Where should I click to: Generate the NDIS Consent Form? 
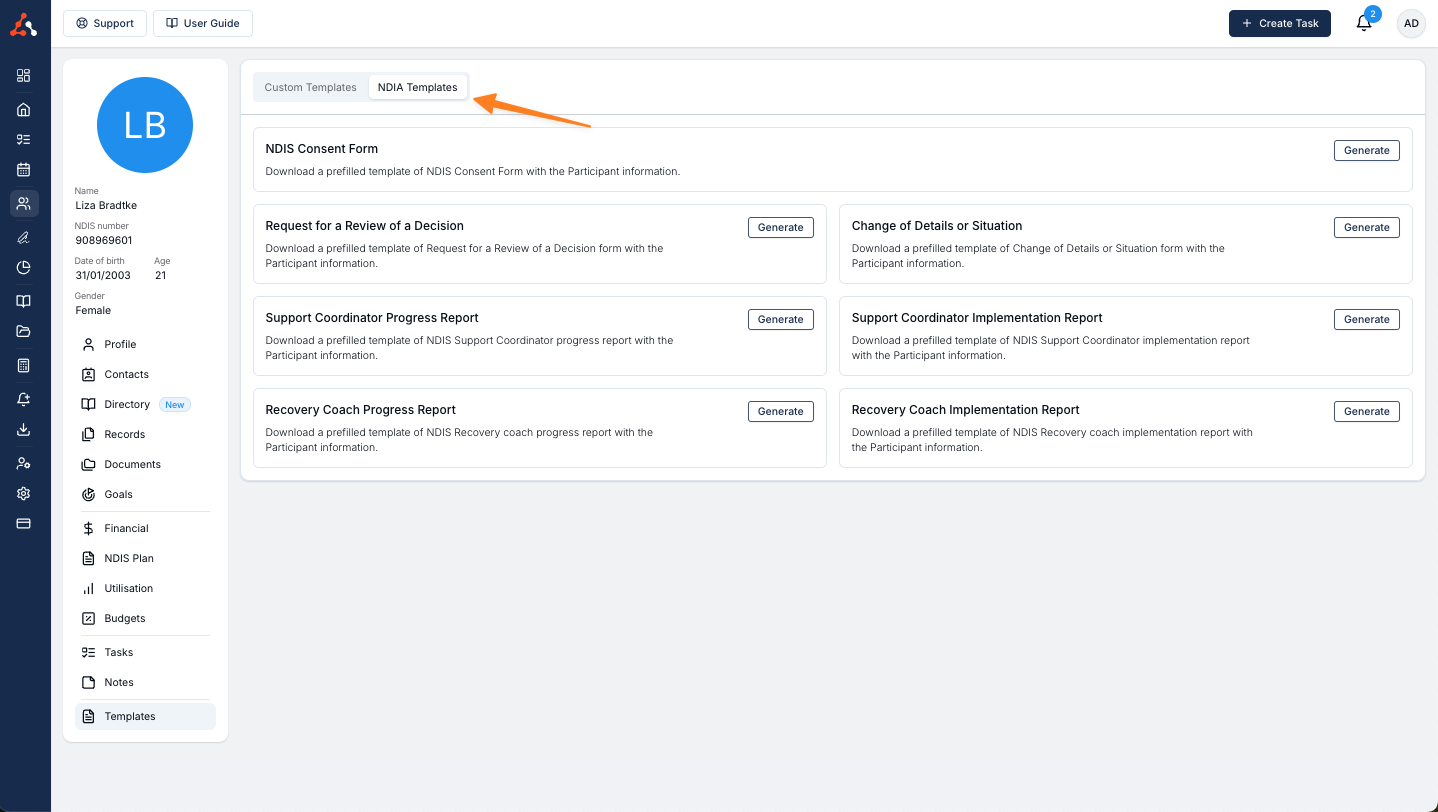click(x=1366, y=150)
